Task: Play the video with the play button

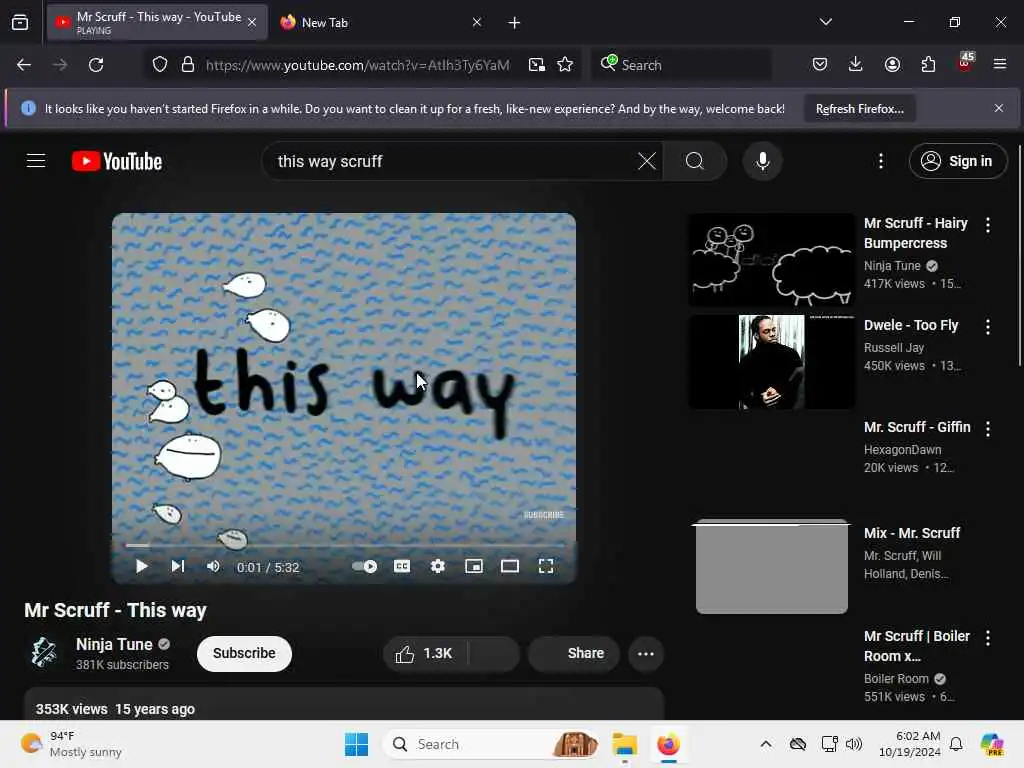Action: (141, 566)
